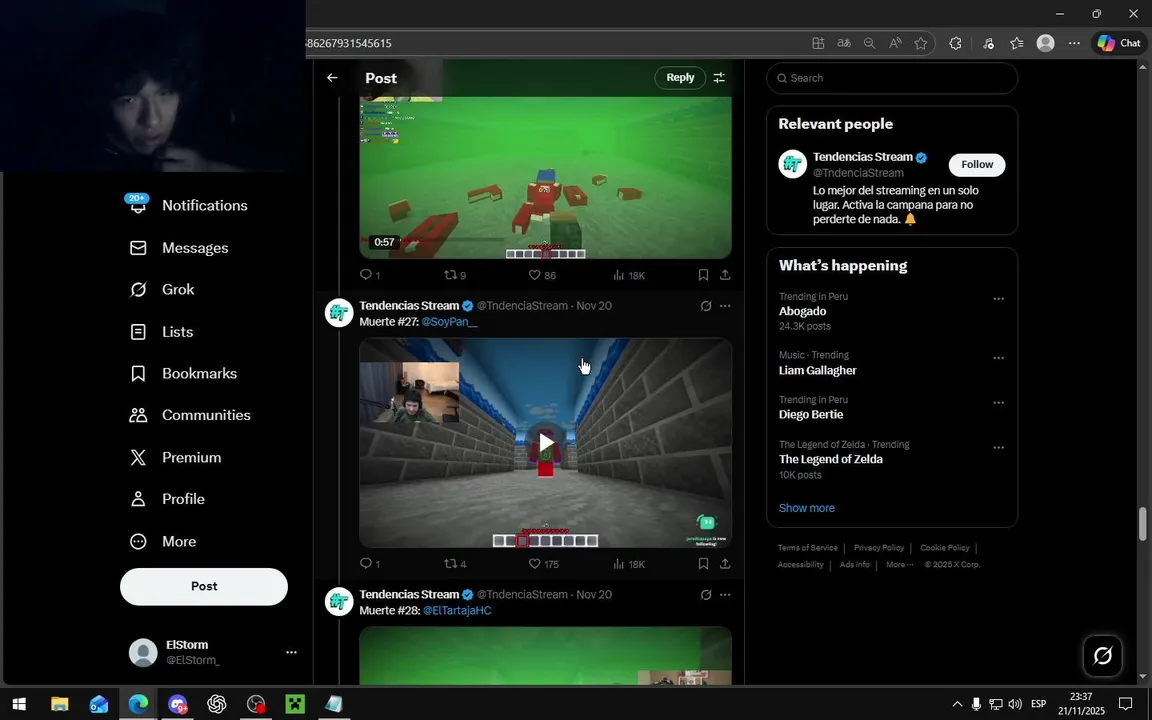1152x720 pixels.
Task: Click the Reply button in the header
Action: [x=680, y=77]
